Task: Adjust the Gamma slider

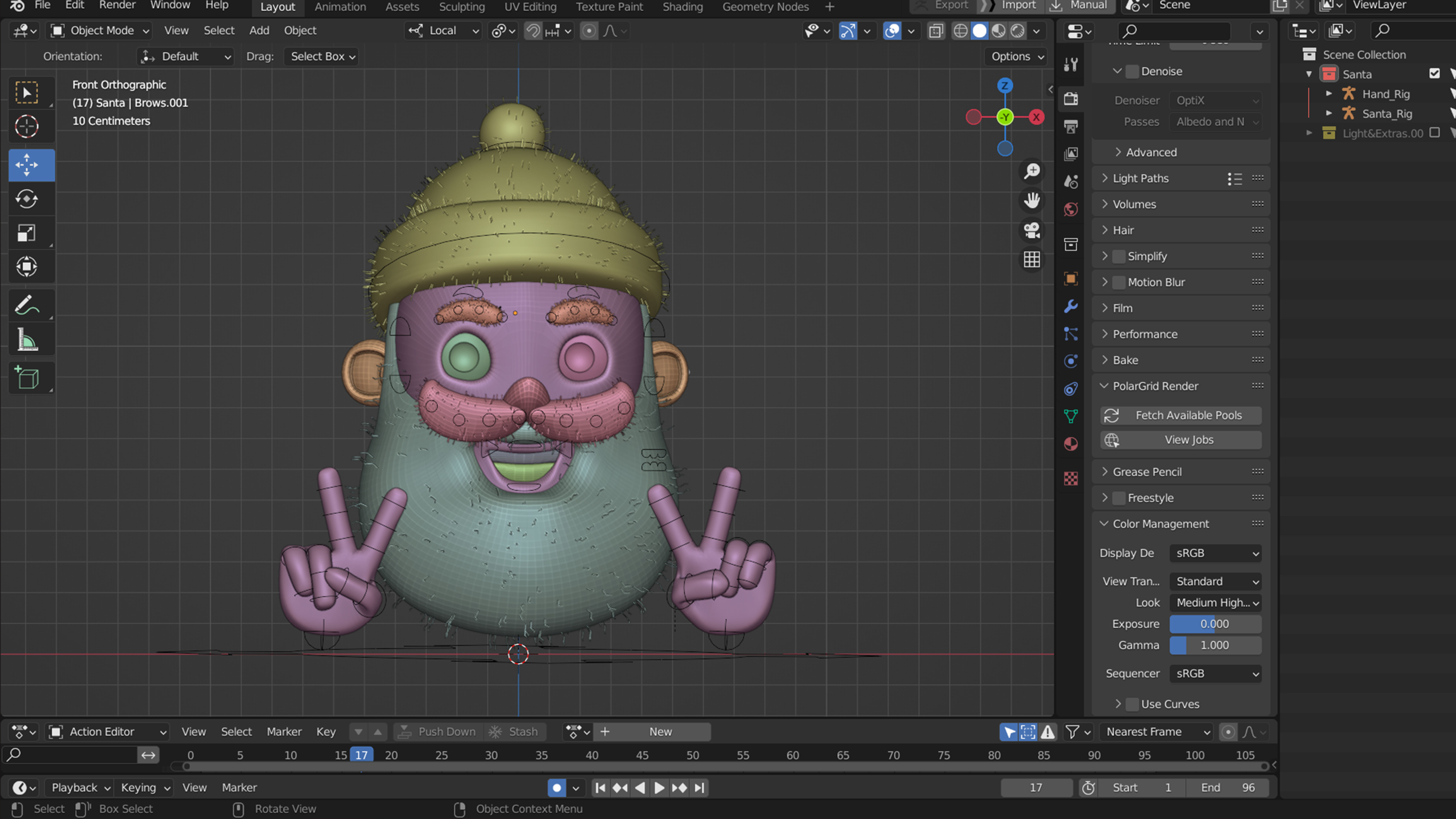Action: pyautogui.click(x=1215, y=645)
